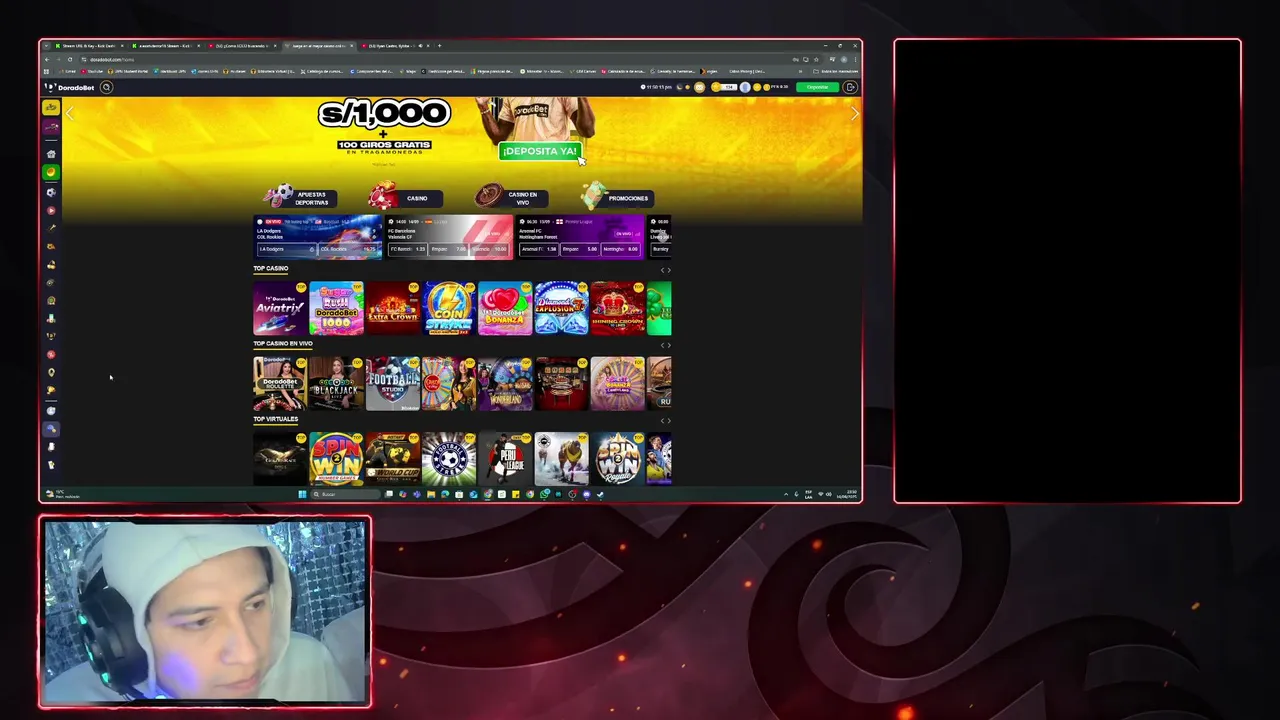Open the Coin Strike game

click(x=448, y=308)
